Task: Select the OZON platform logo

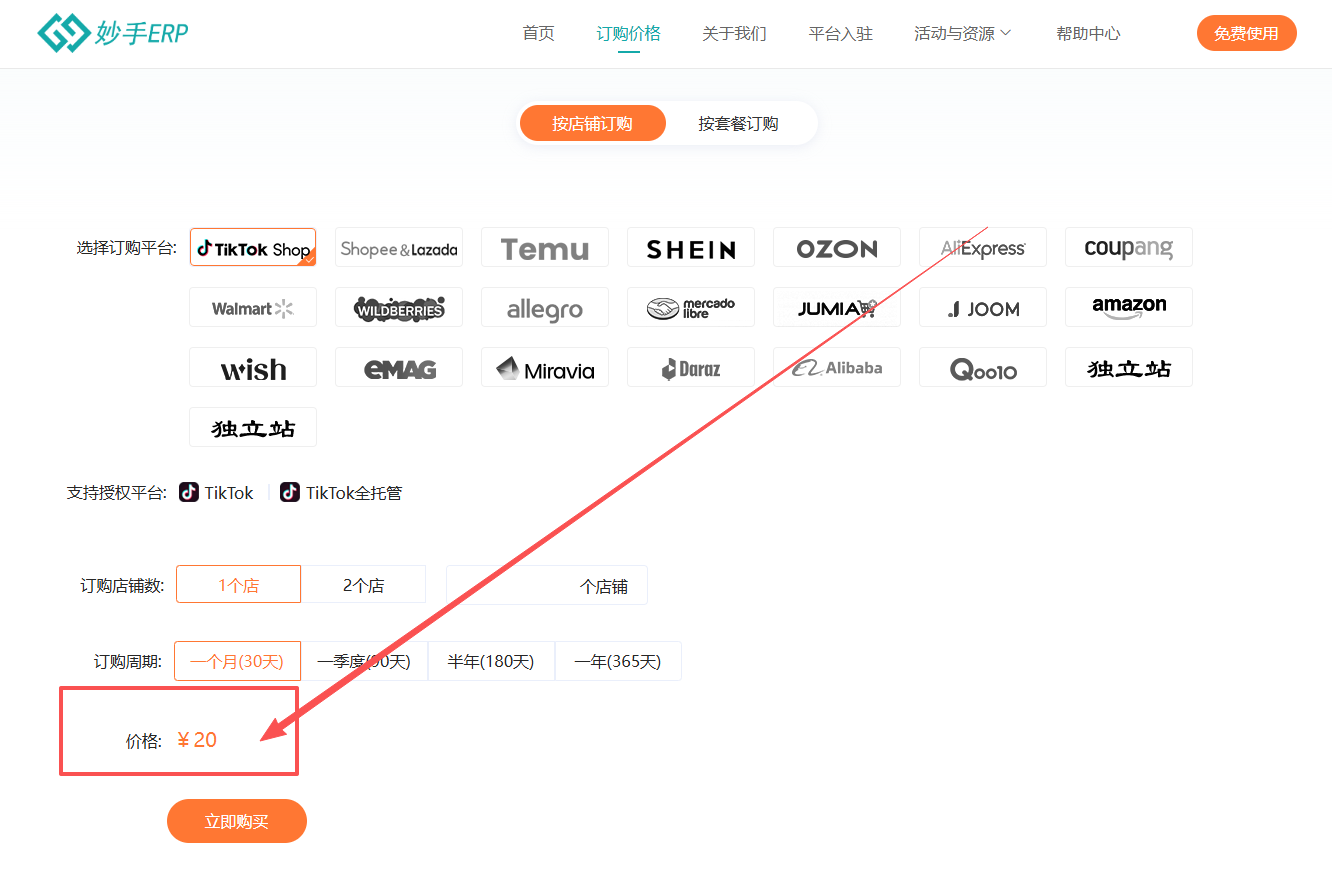Action: pos(836,248)
